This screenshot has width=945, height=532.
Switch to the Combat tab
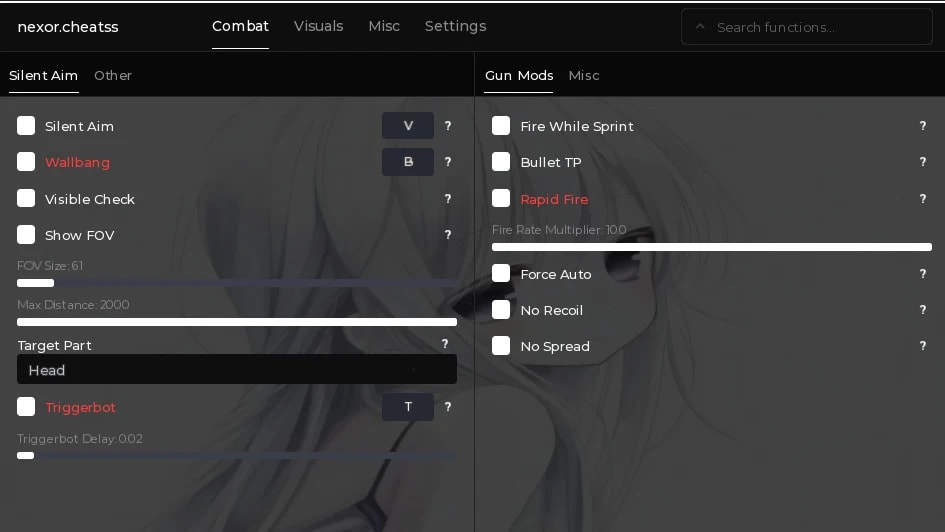point(240,27)
